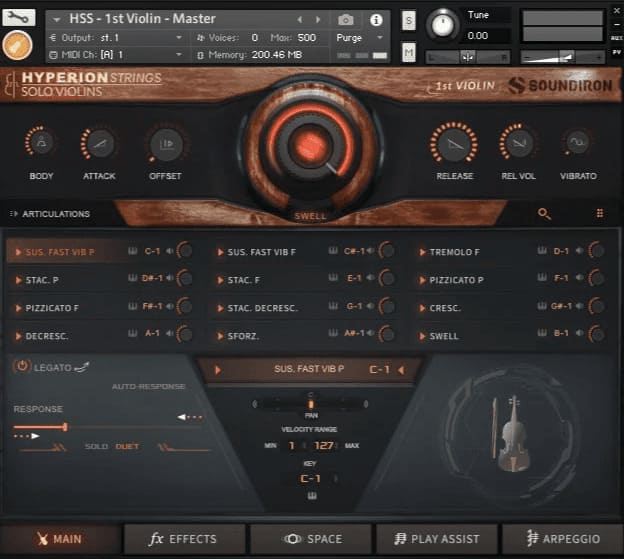Solo the instrument with S button
Image resolution: width=624 pixels, height=559 pixels.
click(x=409, y=20)
